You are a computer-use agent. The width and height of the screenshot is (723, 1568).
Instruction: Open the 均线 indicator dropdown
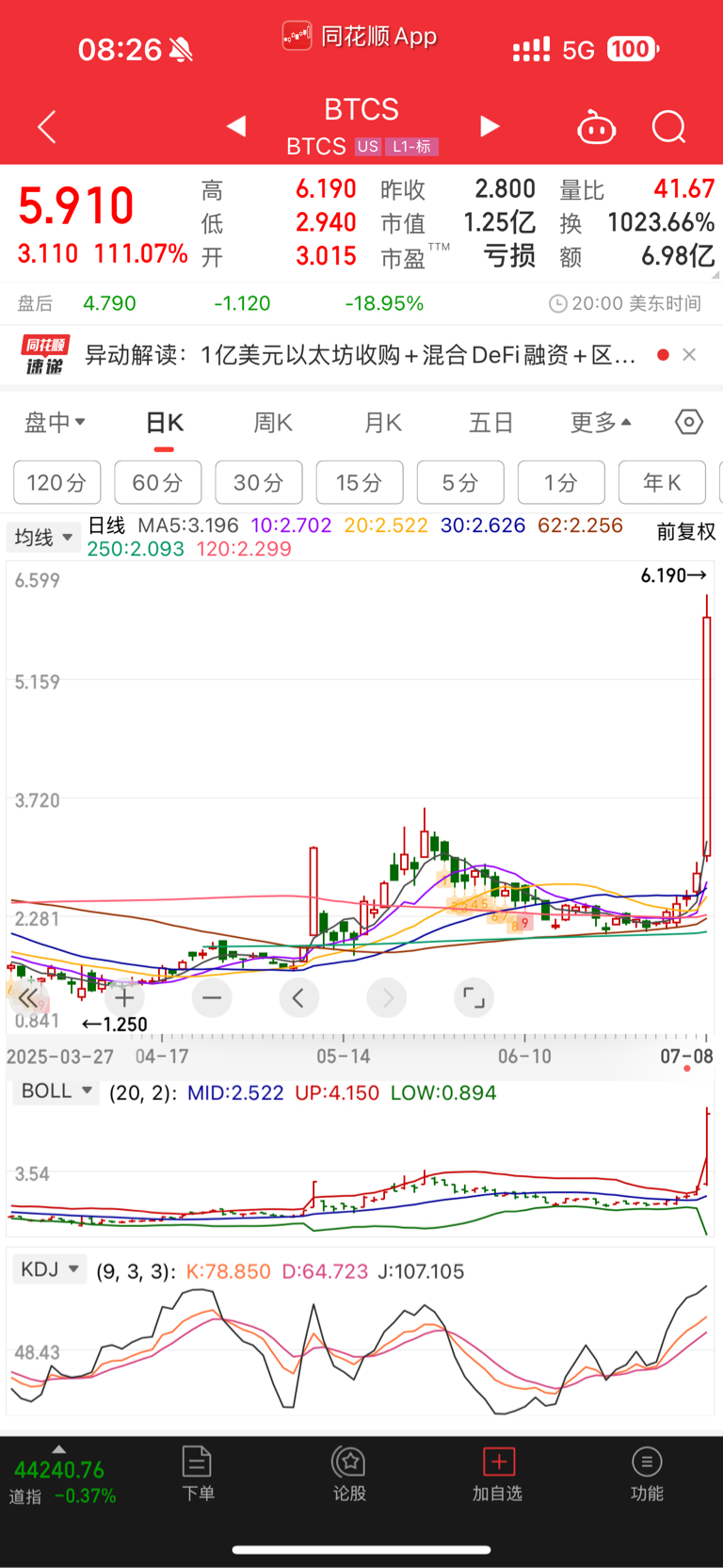click(43, 538)
